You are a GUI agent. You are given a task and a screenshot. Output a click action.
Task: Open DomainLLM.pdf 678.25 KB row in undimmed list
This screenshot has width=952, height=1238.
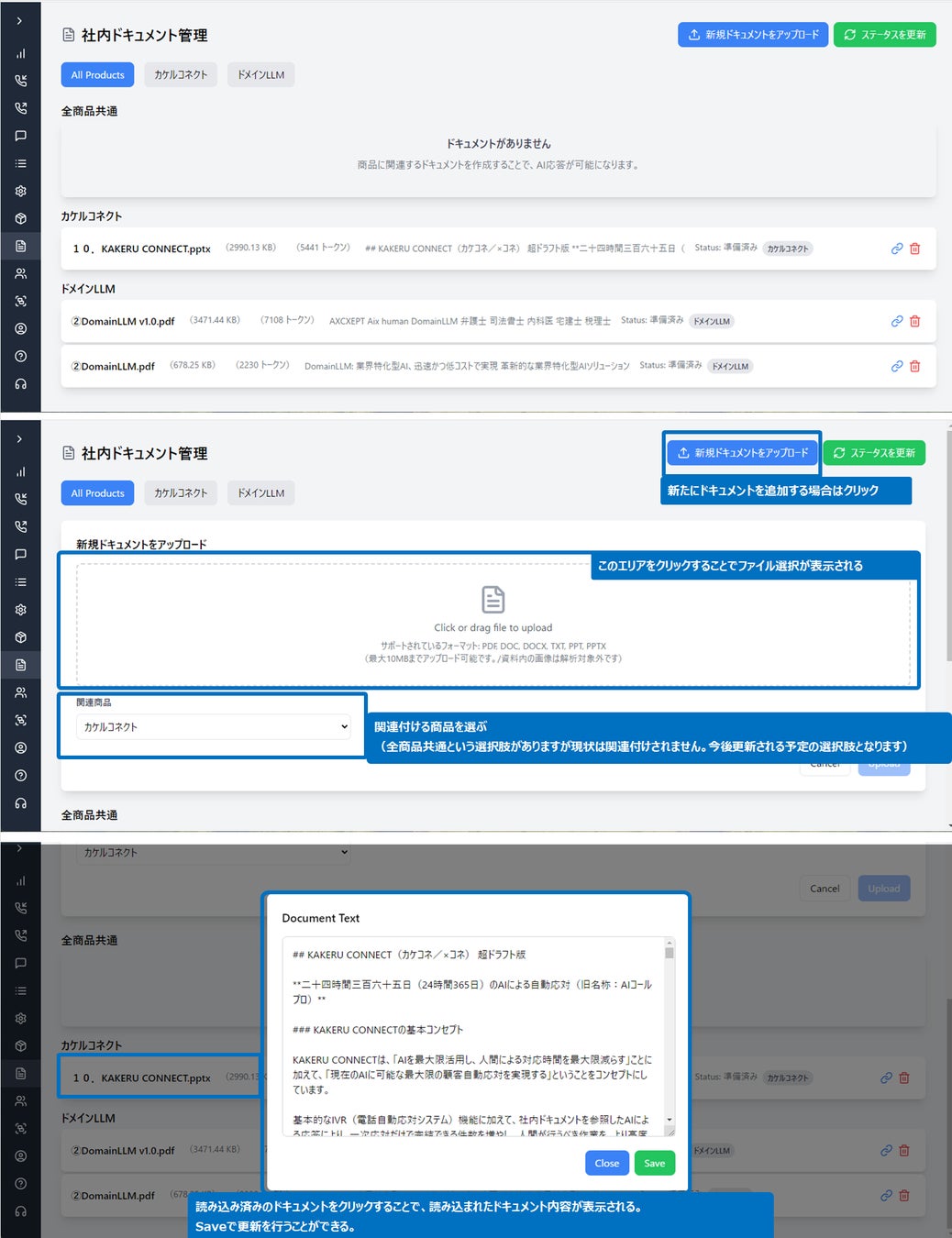pyautogui.click(x=498, y=366)
